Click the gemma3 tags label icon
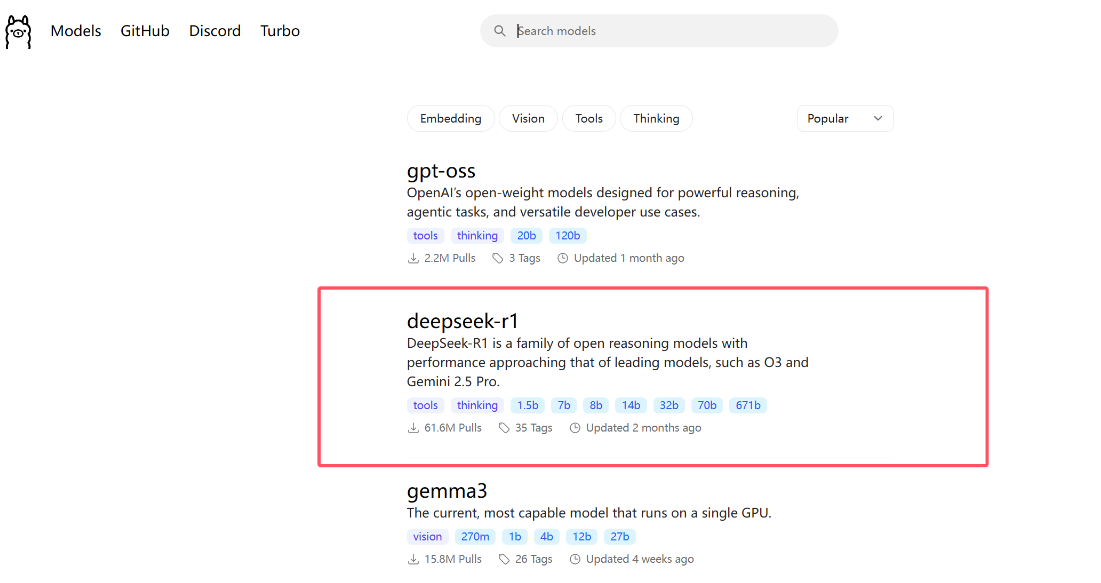 pyautogui.click(x=504, y=559)
